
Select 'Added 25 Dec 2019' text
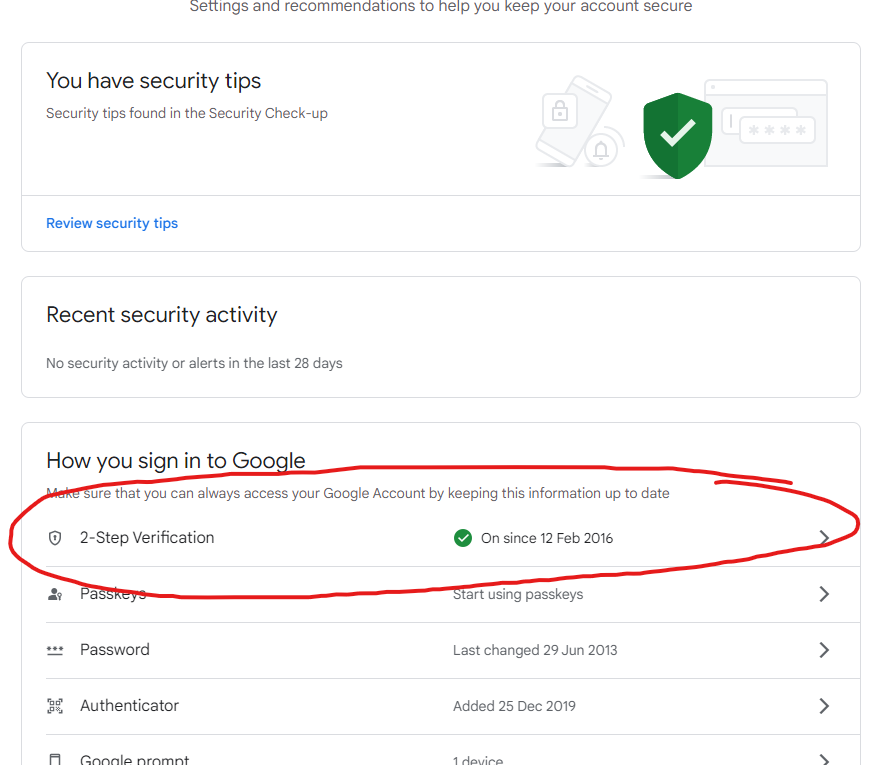tap(514, 706)
